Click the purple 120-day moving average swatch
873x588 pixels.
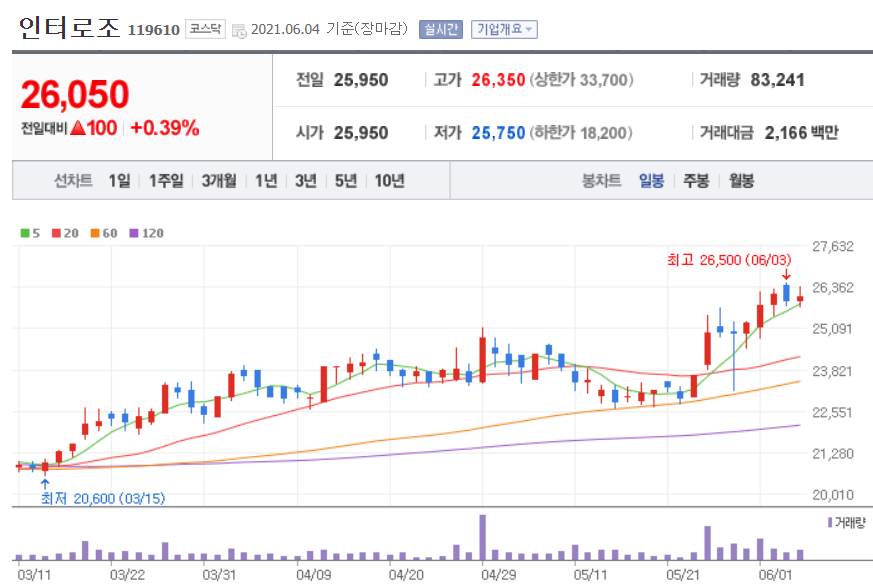[x=134, y=233]
